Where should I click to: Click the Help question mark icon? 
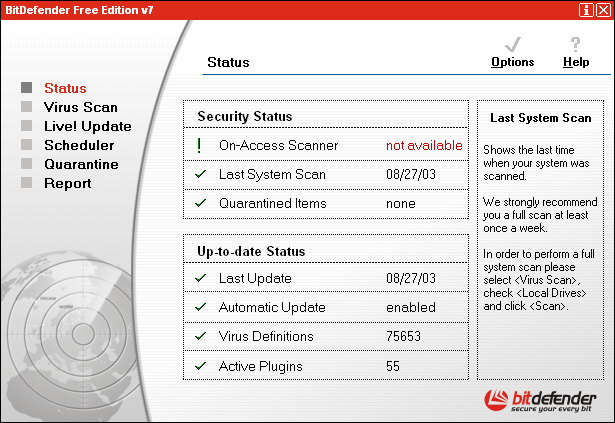click(x=575, y=44)
